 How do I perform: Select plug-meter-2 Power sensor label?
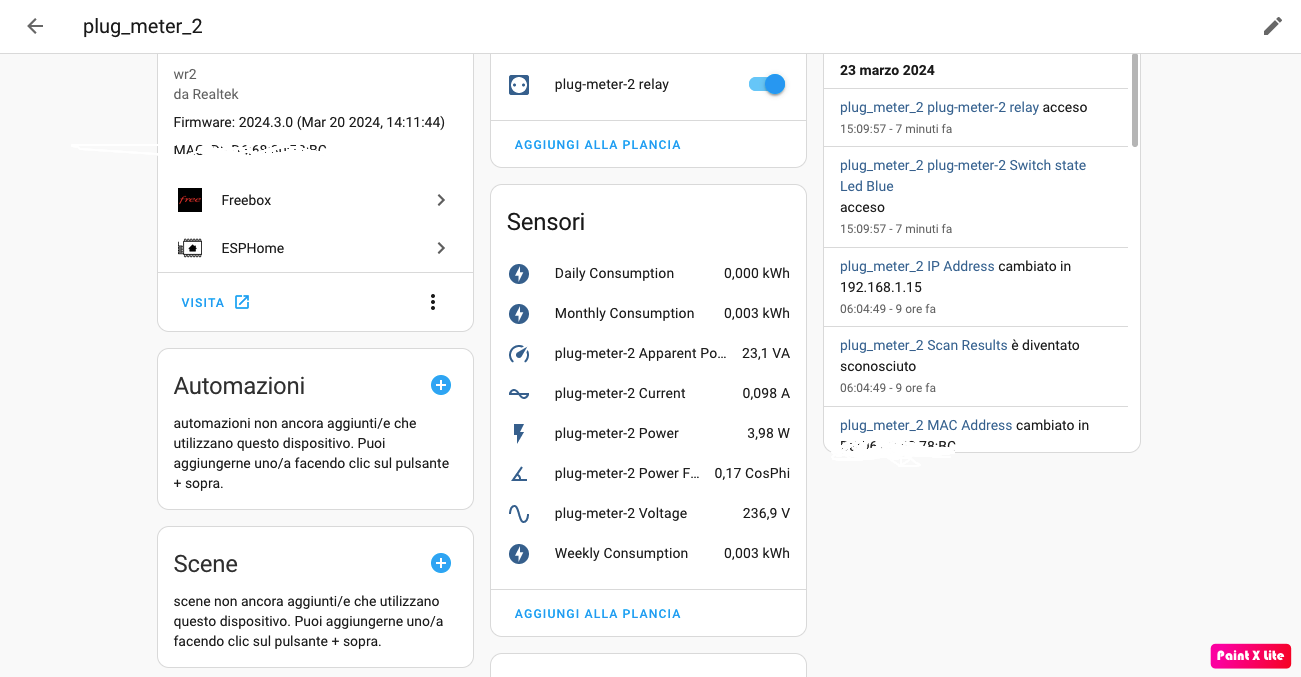(x=617, y=433)
